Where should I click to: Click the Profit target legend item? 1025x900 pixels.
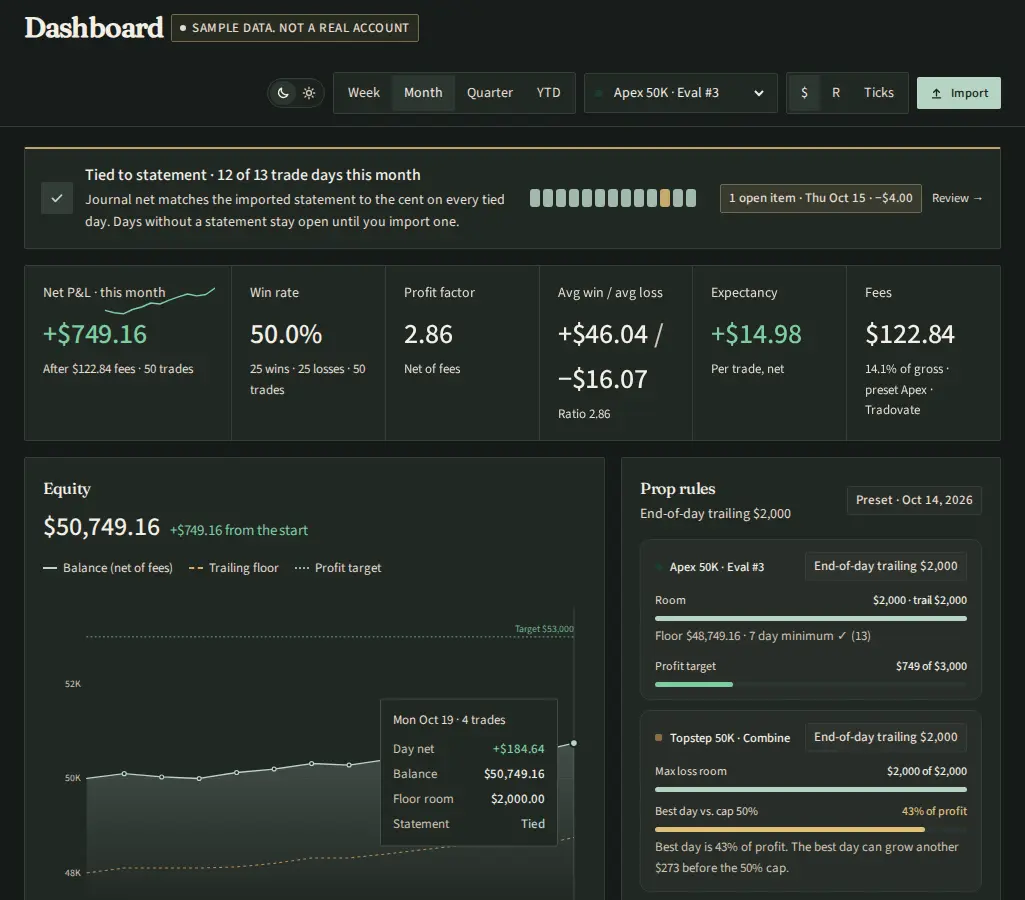coord(338,568)
